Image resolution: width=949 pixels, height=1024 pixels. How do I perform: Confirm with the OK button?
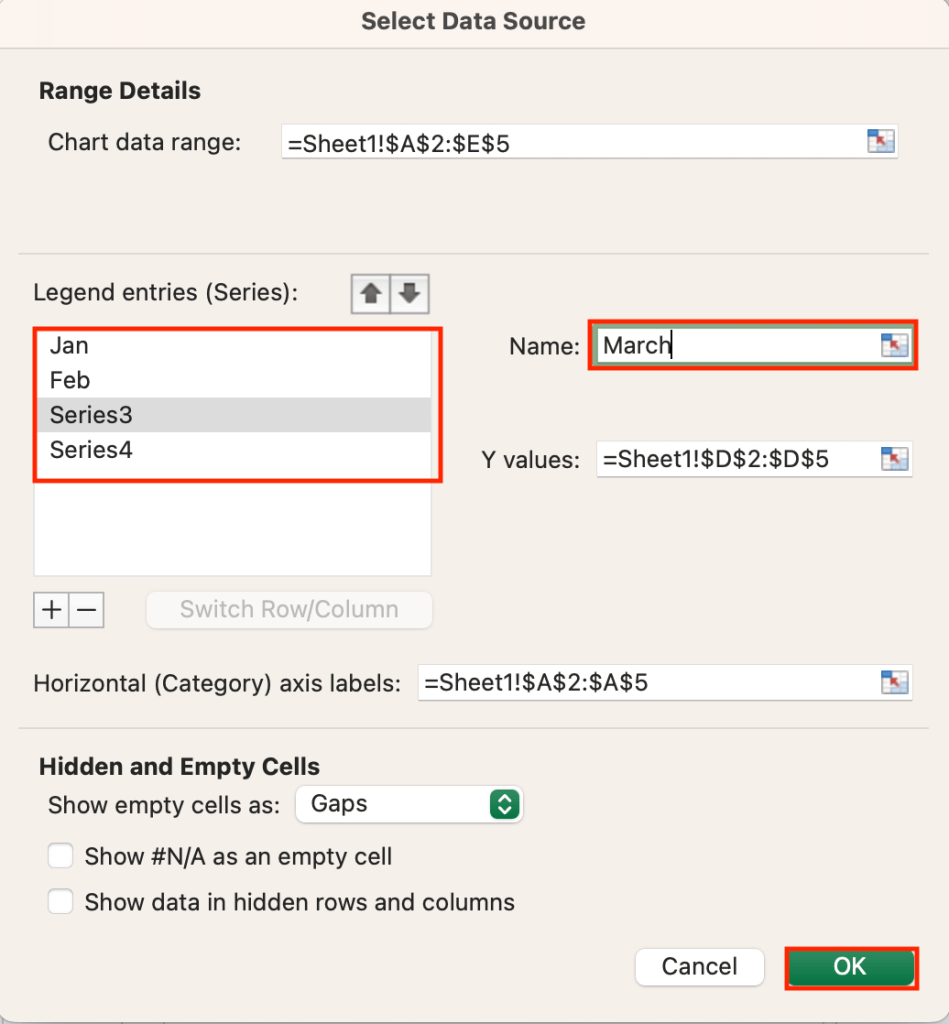coord(851,967)
